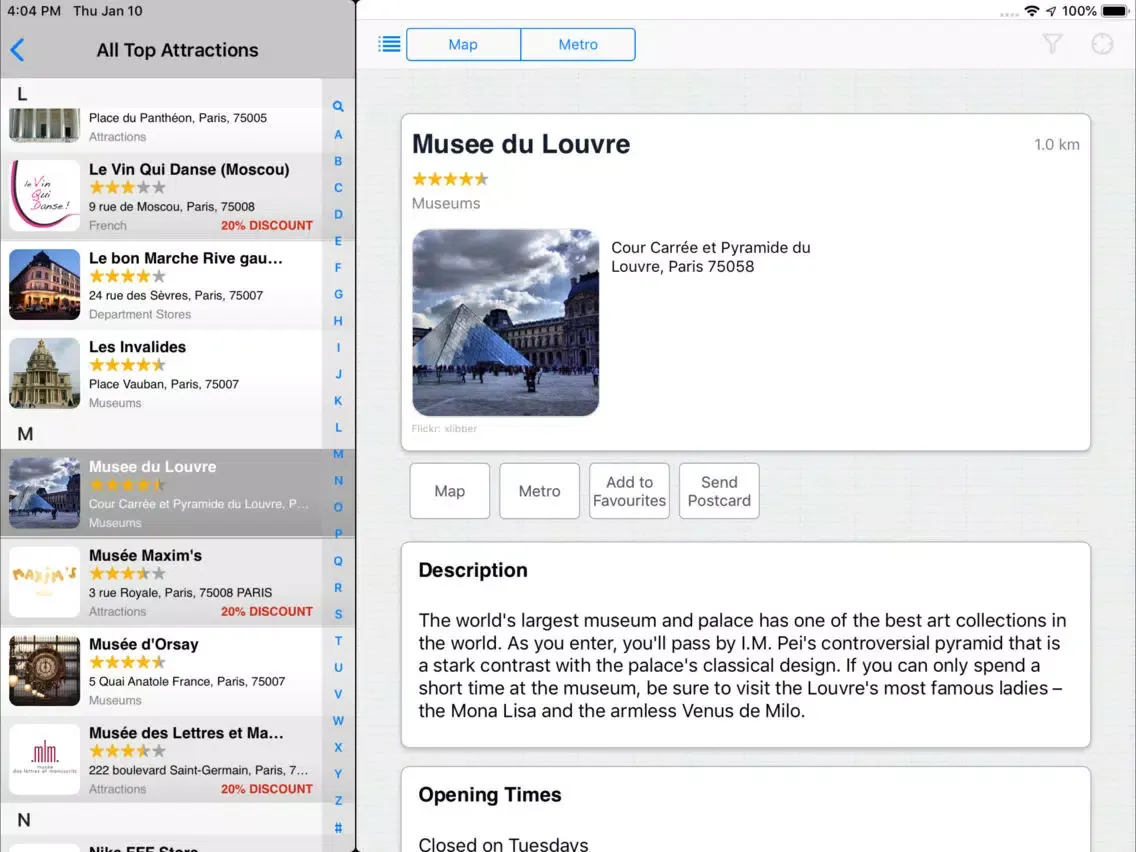Jump to letter J in index

point(338,375)
